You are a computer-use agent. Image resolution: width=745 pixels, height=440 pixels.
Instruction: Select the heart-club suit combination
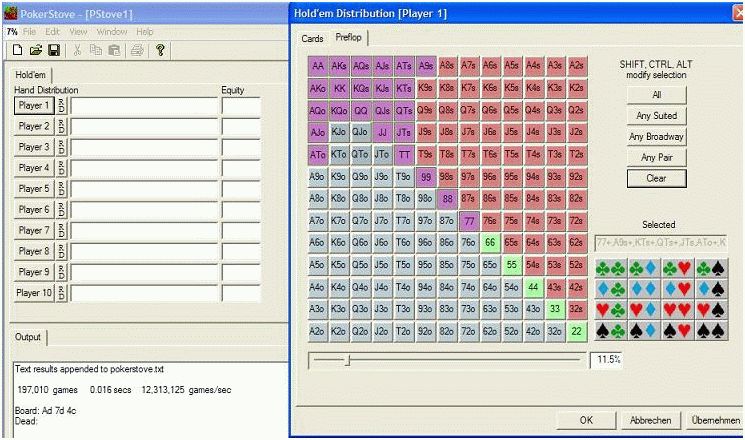click(611, 310)
